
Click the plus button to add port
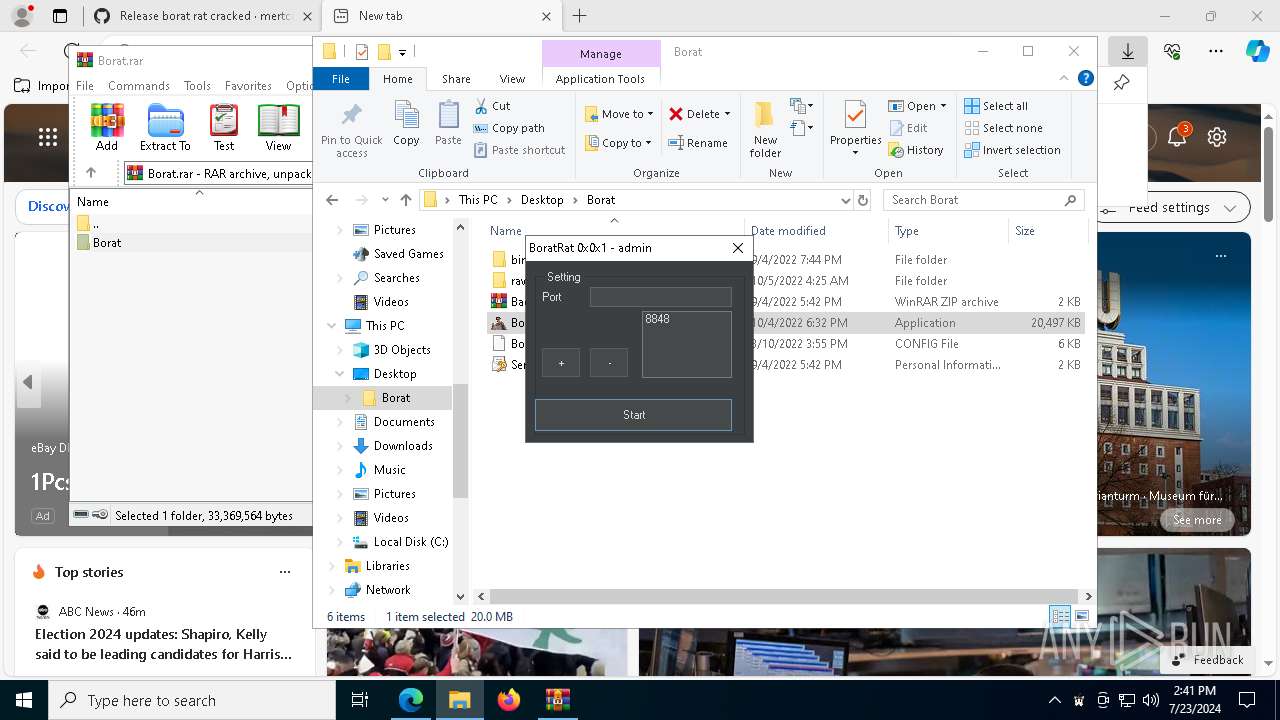(561, 363)
